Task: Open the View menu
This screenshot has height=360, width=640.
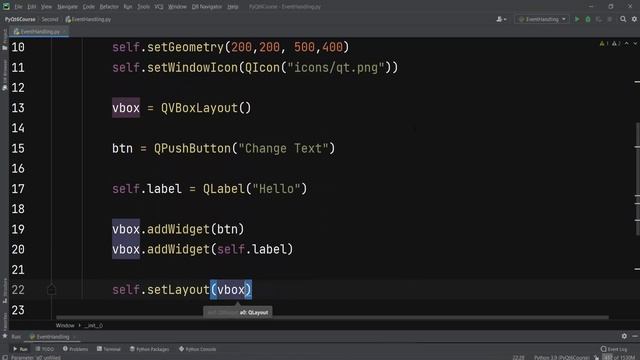Action: coord(46,7)
